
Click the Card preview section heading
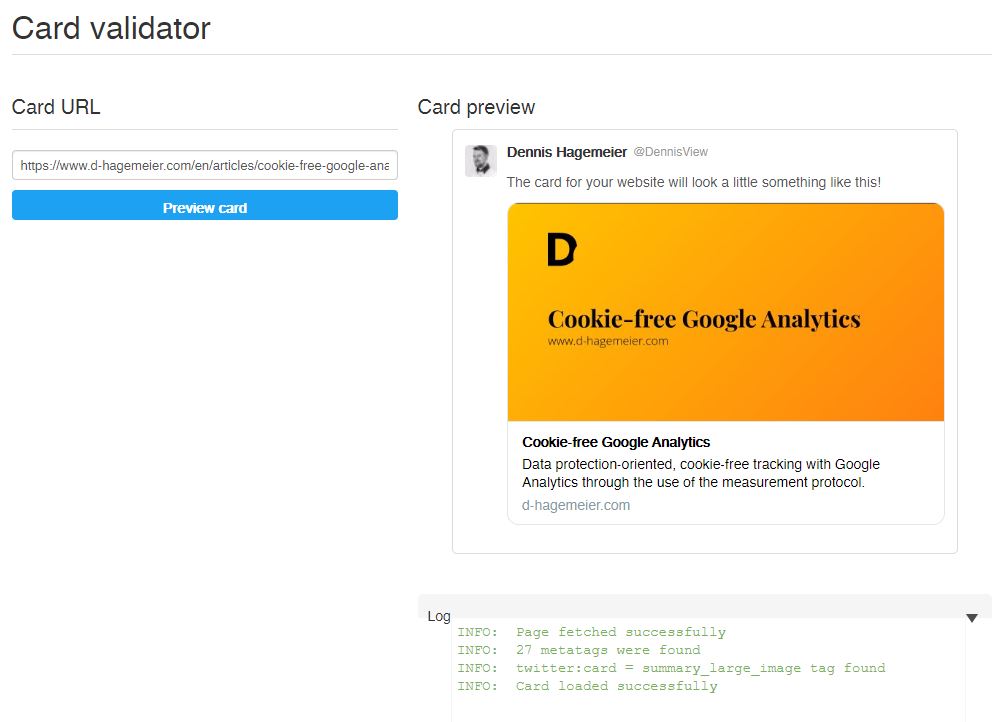(475, 107)
